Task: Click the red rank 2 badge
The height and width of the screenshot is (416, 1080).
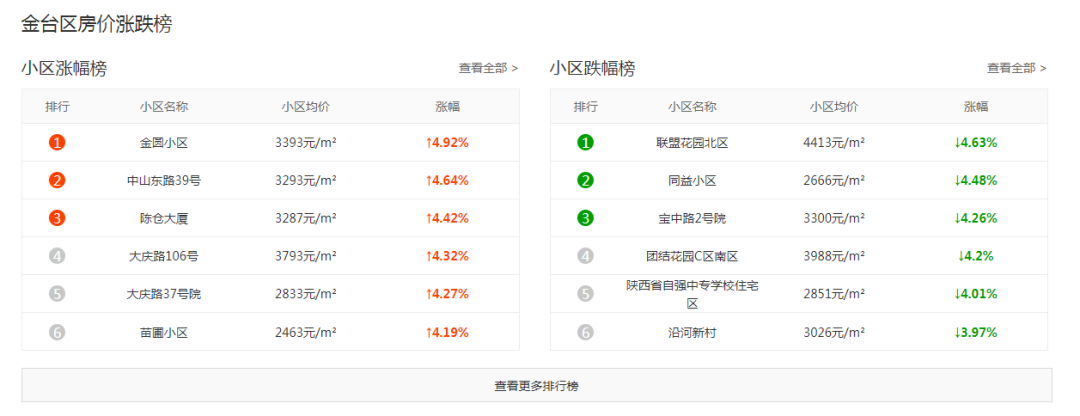Action: tap(57, 180)
